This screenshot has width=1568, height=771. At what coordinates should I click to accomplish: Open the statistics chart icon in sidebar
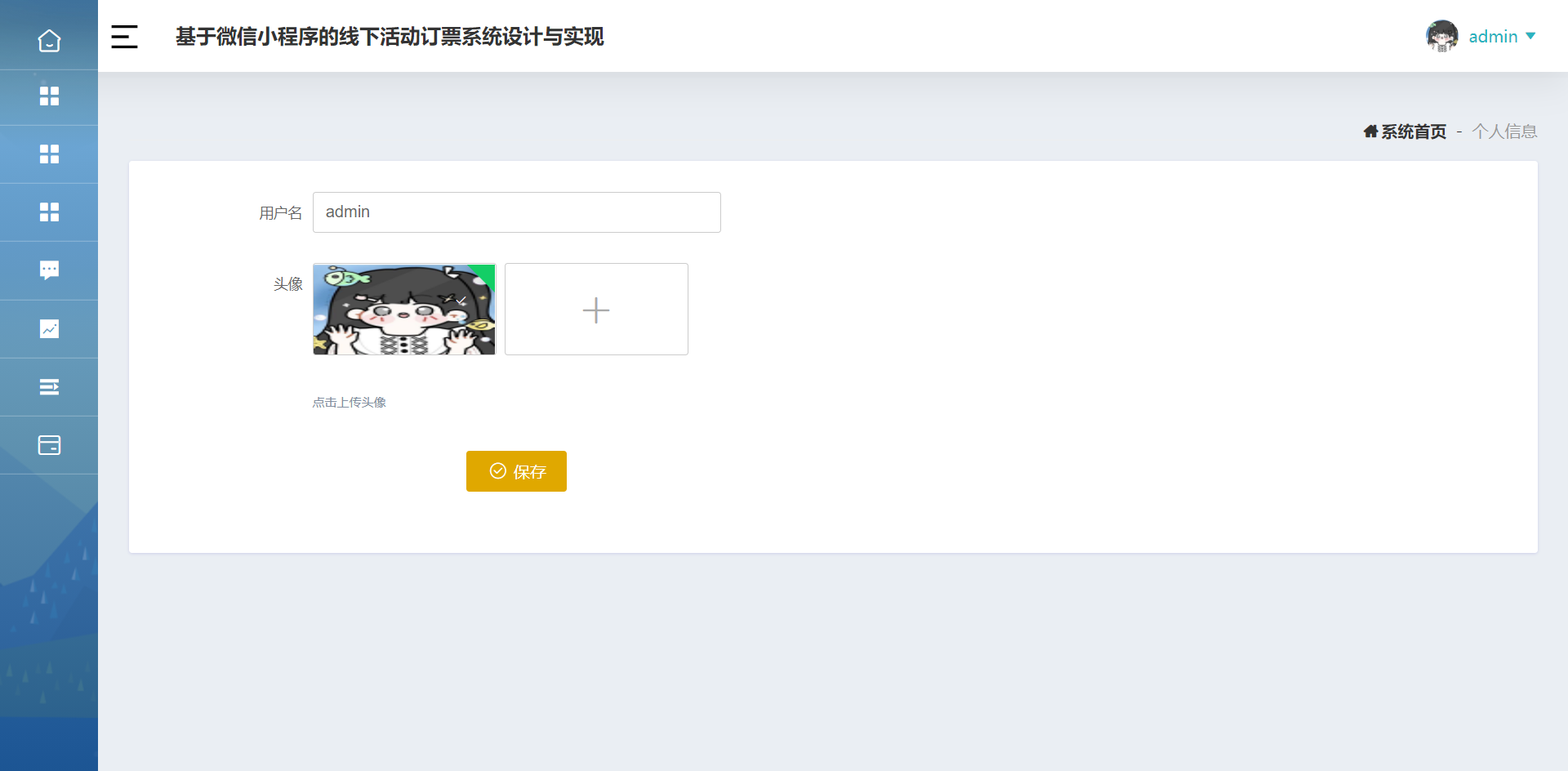tap(49, 328)
